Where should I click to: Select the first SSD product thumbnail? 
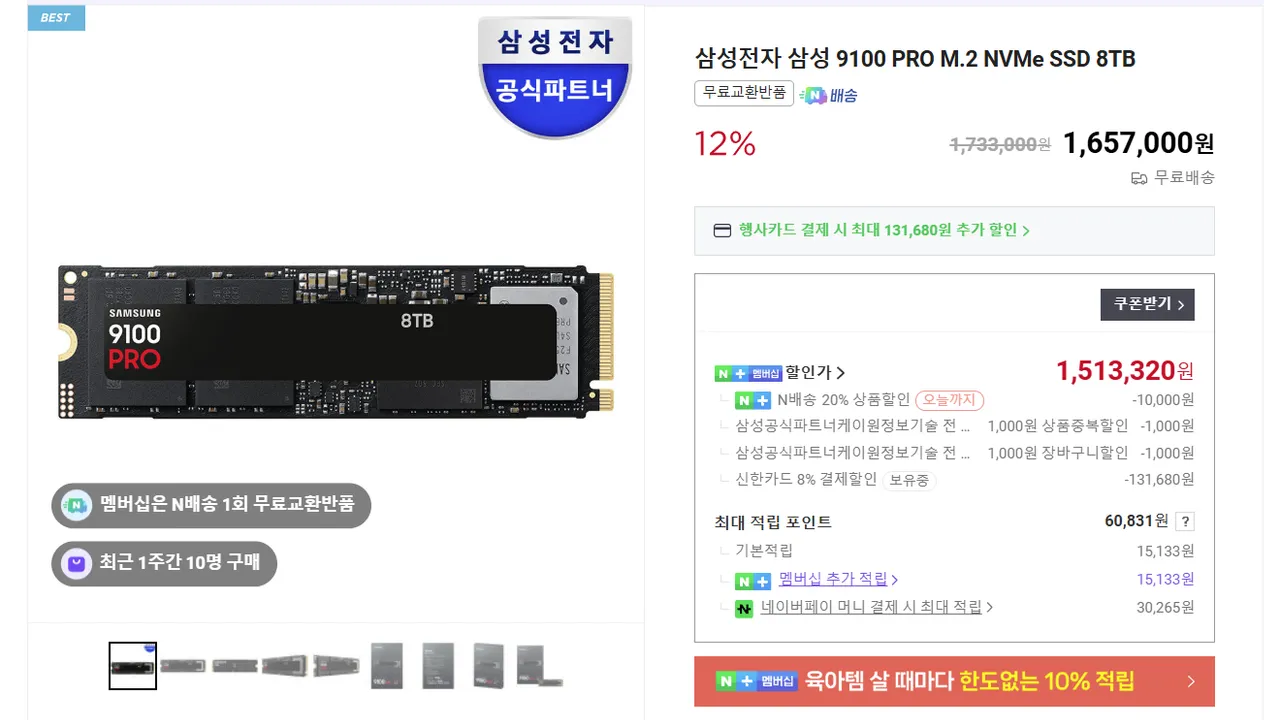(x=133, y=666)
